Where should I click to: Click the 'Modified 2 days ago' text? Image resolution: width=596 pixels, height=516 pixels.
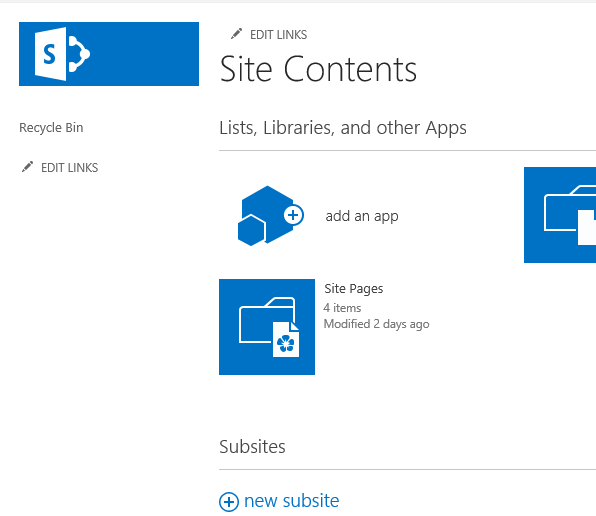(376, 324)
